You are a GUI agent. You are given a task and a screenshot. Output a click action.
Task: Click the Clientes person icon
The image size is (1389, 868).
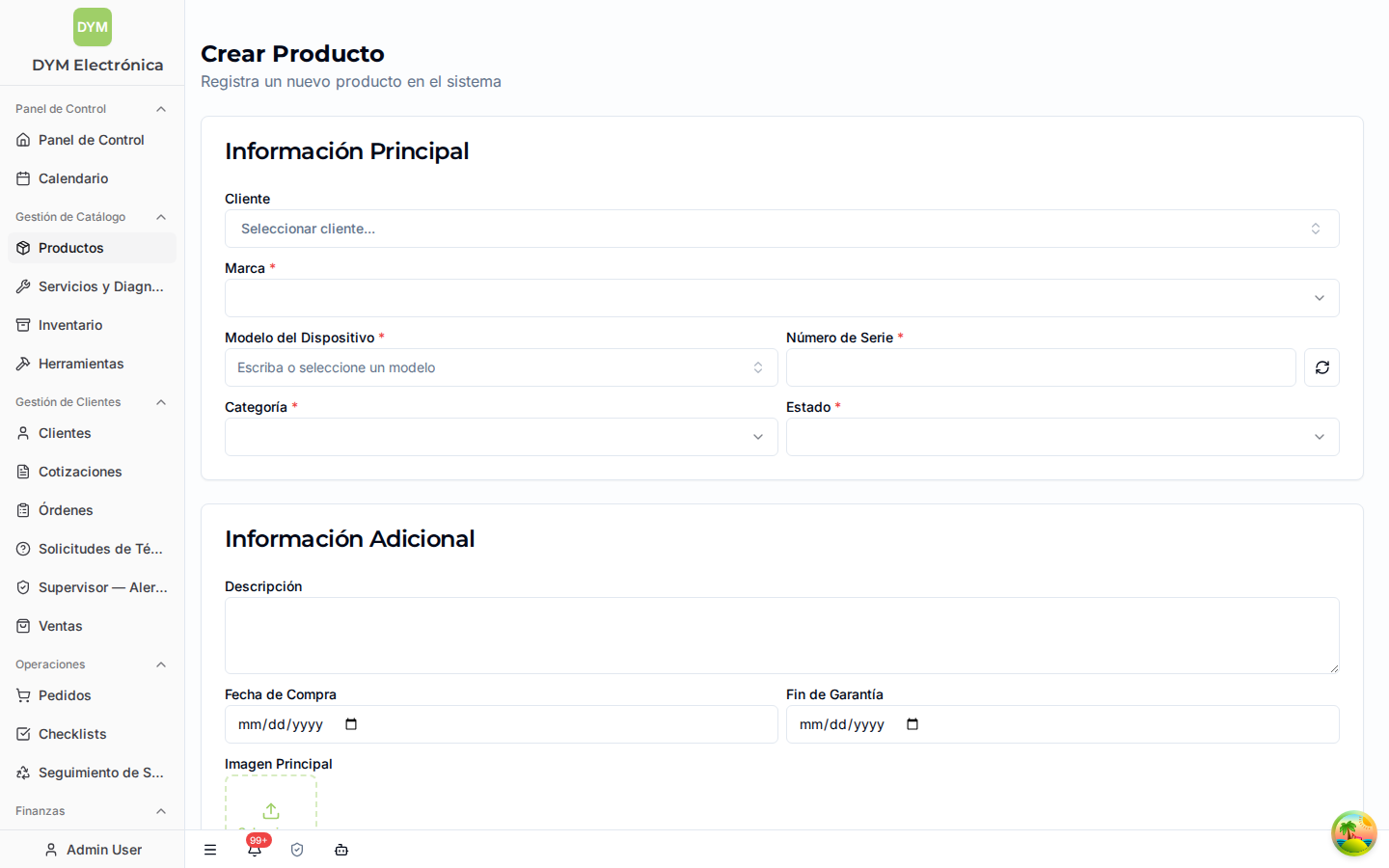pyautogui.click(x=23, y=433)
